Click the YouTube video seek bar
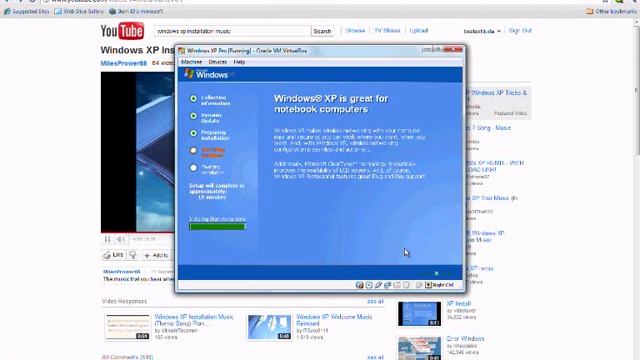The width and height of the screenshot is (640, 360). click(138, 233)
